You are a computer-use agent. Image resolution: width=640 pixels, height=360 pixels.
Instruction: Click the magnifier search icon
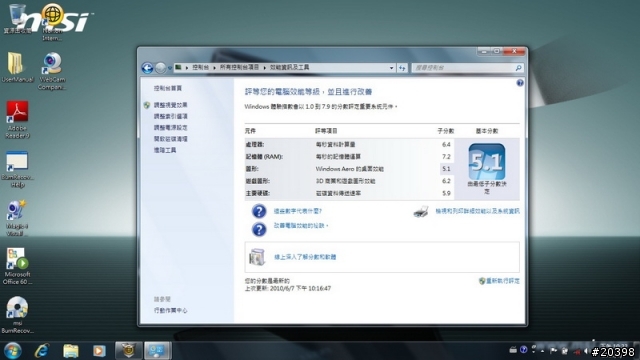pyautogui.click(x=518, y=68)
